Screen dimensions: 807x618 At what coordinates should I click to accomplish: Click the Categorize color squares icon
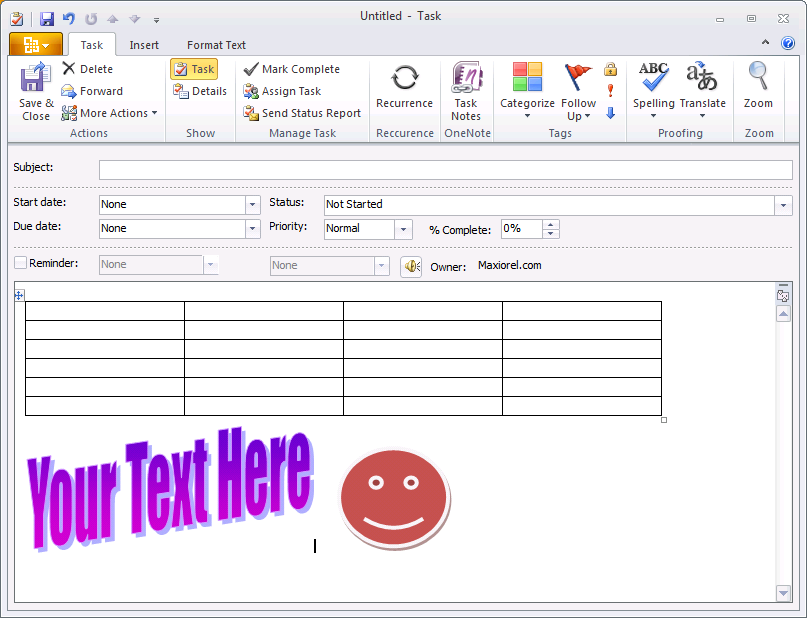tap(527, 78)
